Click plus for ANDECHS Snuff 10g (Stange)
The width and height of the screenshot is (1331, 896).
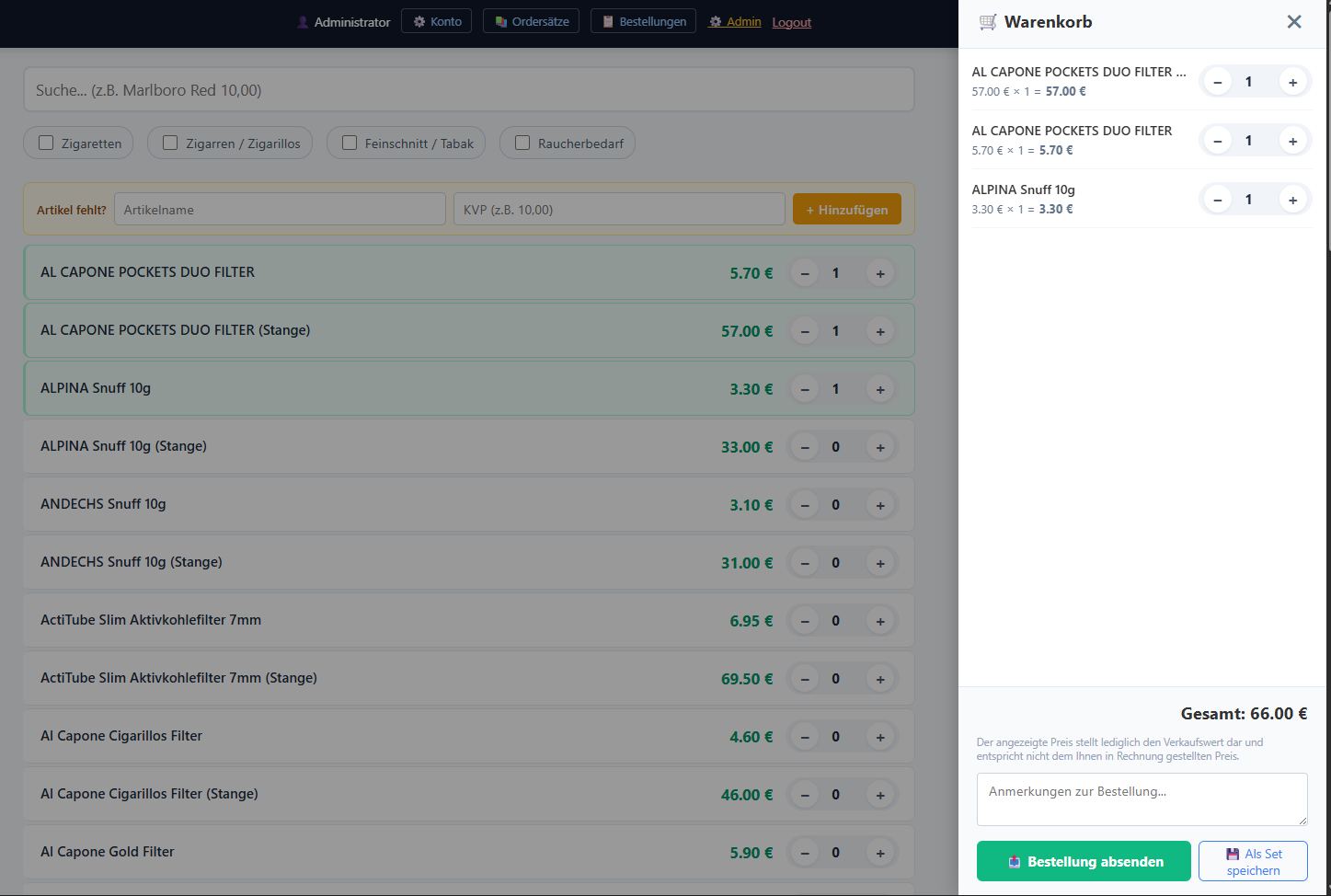pyautogui.click(x=880, y=563)
